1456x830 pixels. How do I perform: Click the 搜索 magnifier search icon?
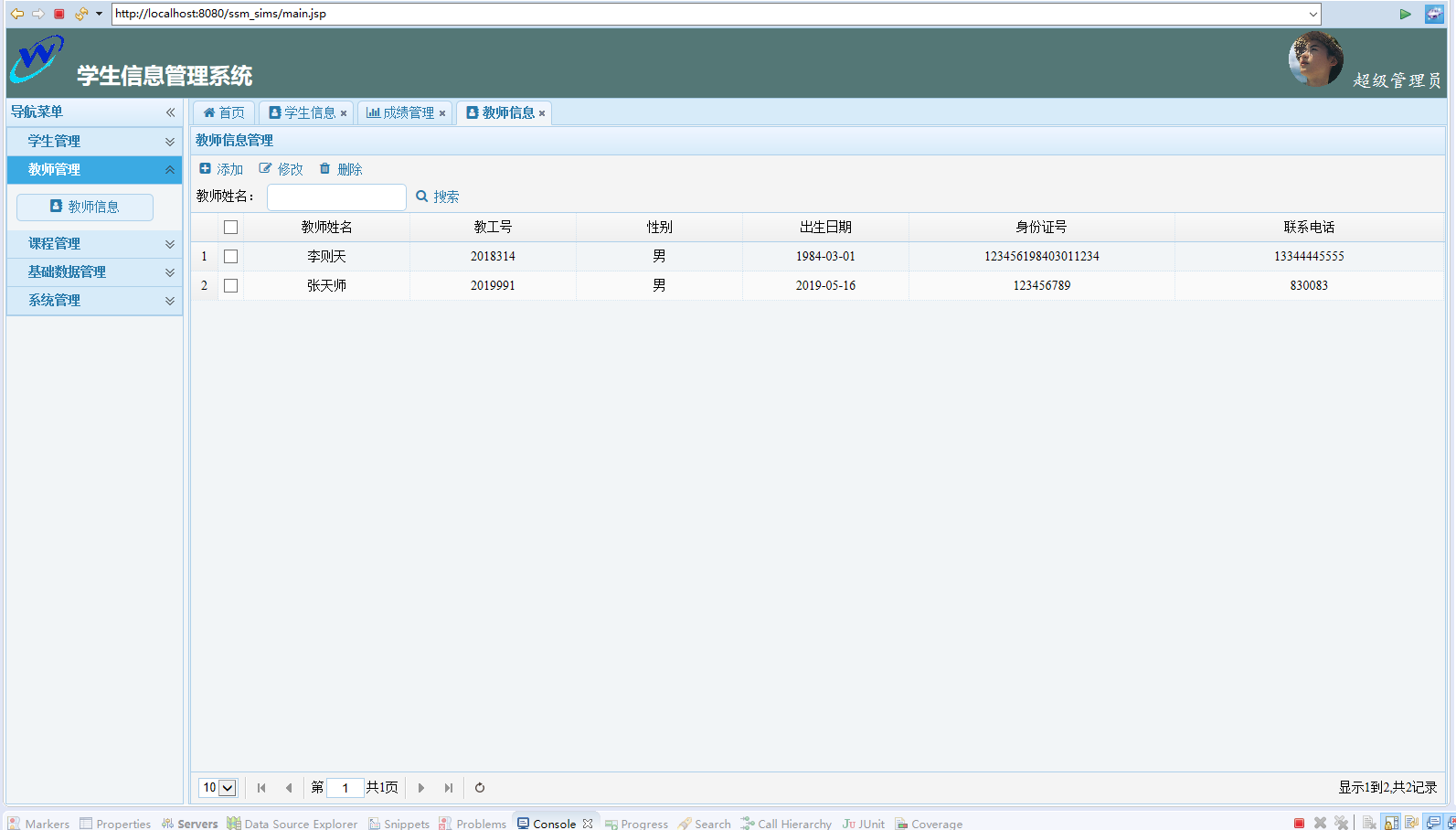(422, 197)
